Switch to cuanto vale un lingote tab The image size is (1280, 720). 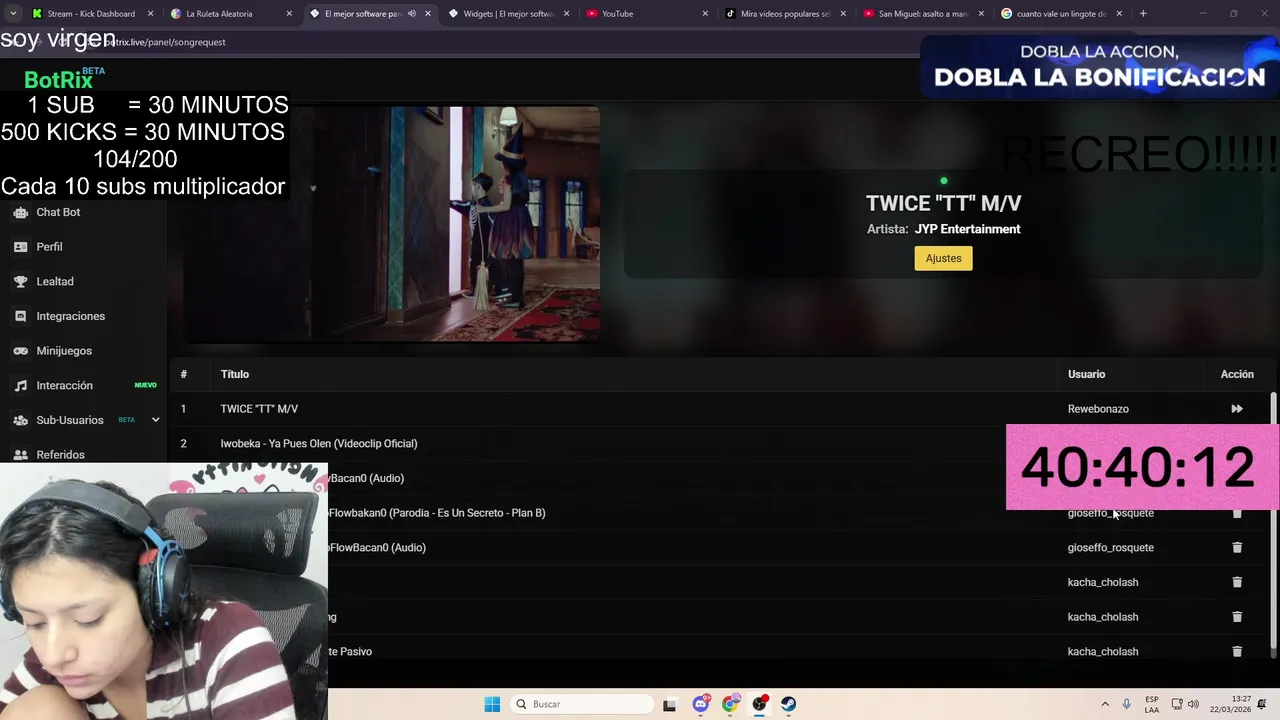tap(1061, 14)
